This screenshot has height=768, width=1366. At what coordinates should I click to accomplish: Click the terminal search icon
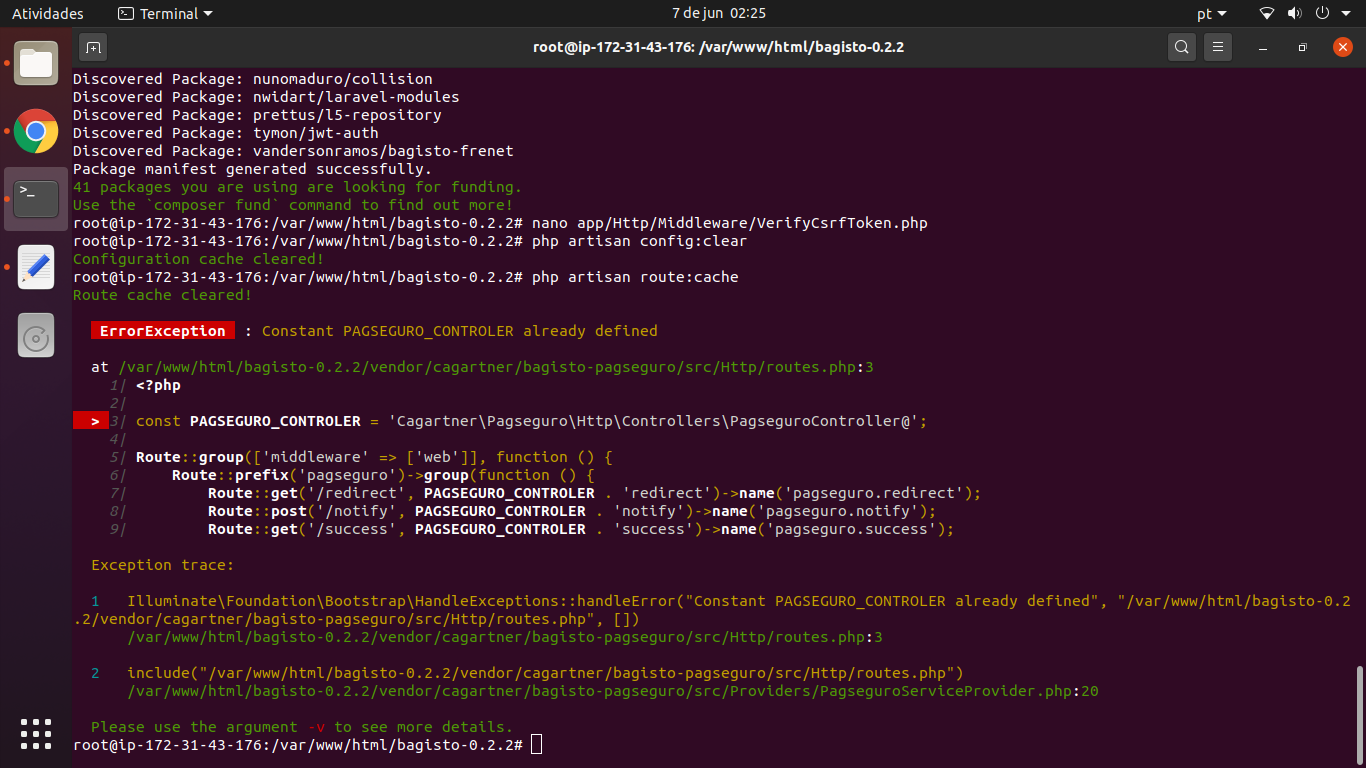pos(1182,47)
